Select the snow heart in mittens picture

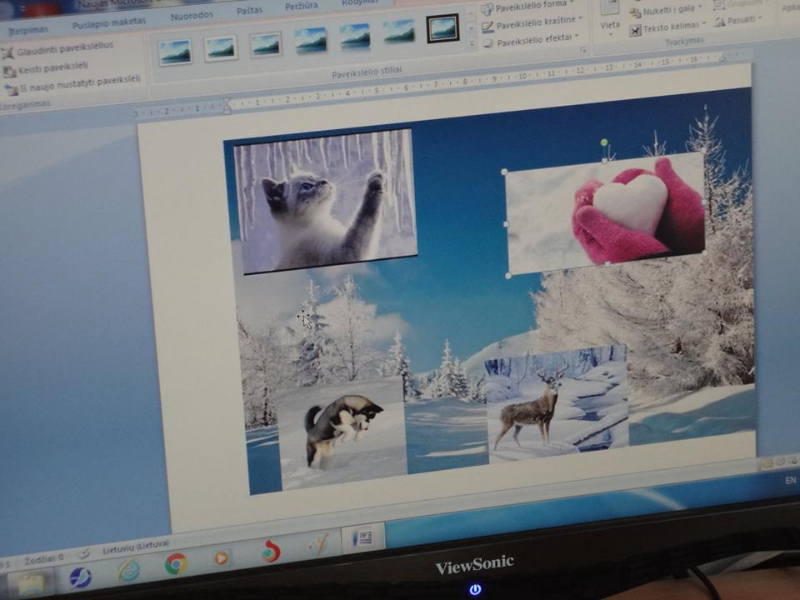coord(605,213)
